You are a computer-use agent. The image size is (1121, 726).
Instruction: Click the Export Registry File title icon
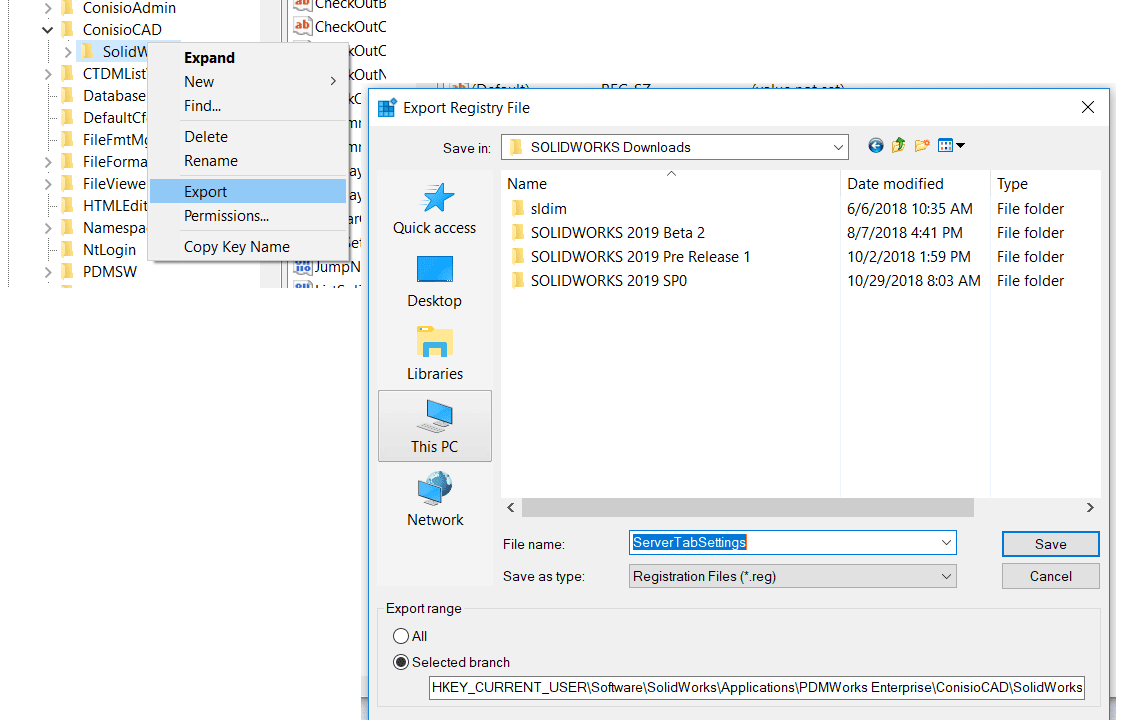pyautogui.click(x=387, y=108)
